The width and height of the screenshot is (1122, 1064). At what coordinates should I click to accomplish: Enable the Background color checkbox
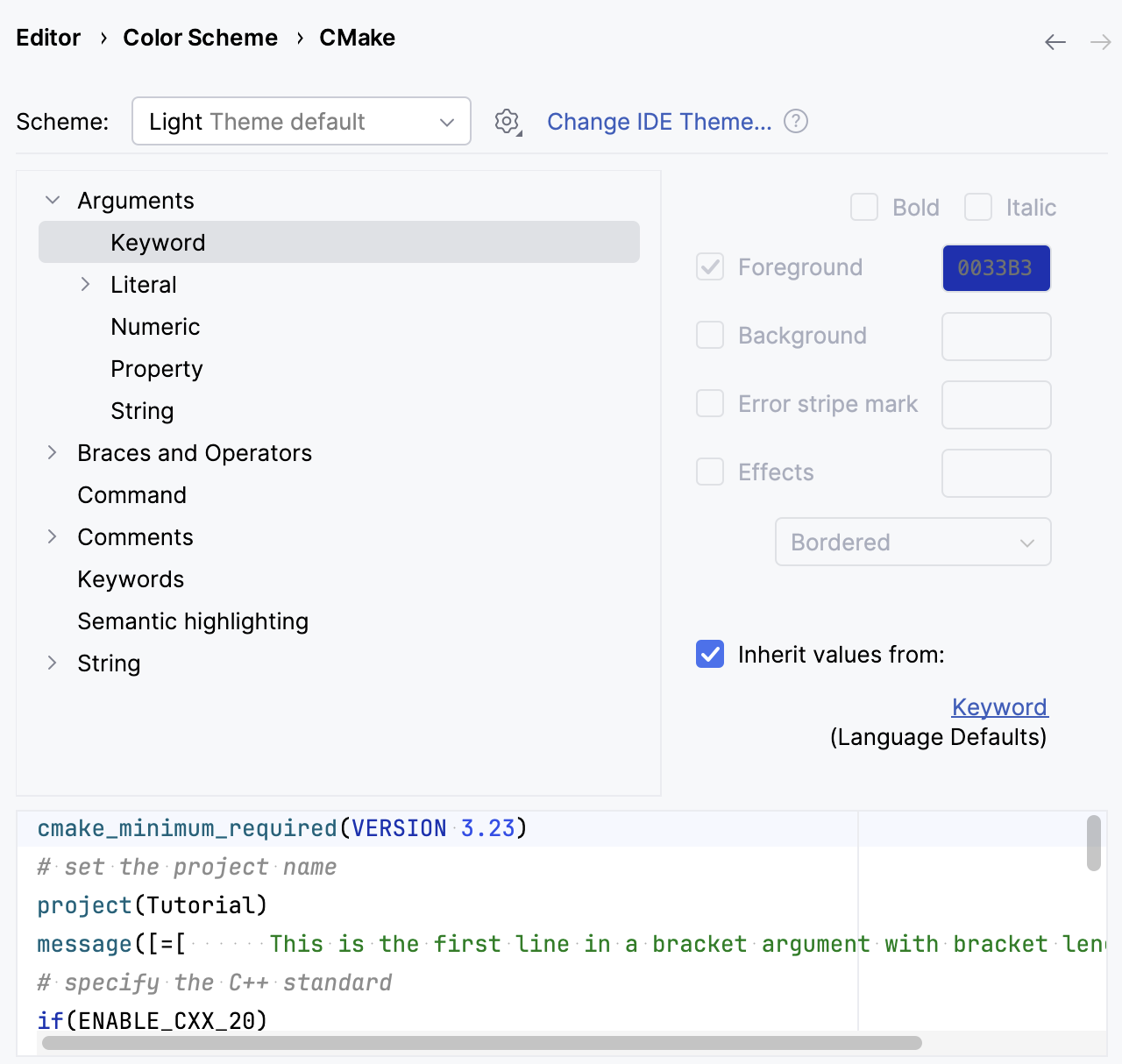(x=710, y=335)
